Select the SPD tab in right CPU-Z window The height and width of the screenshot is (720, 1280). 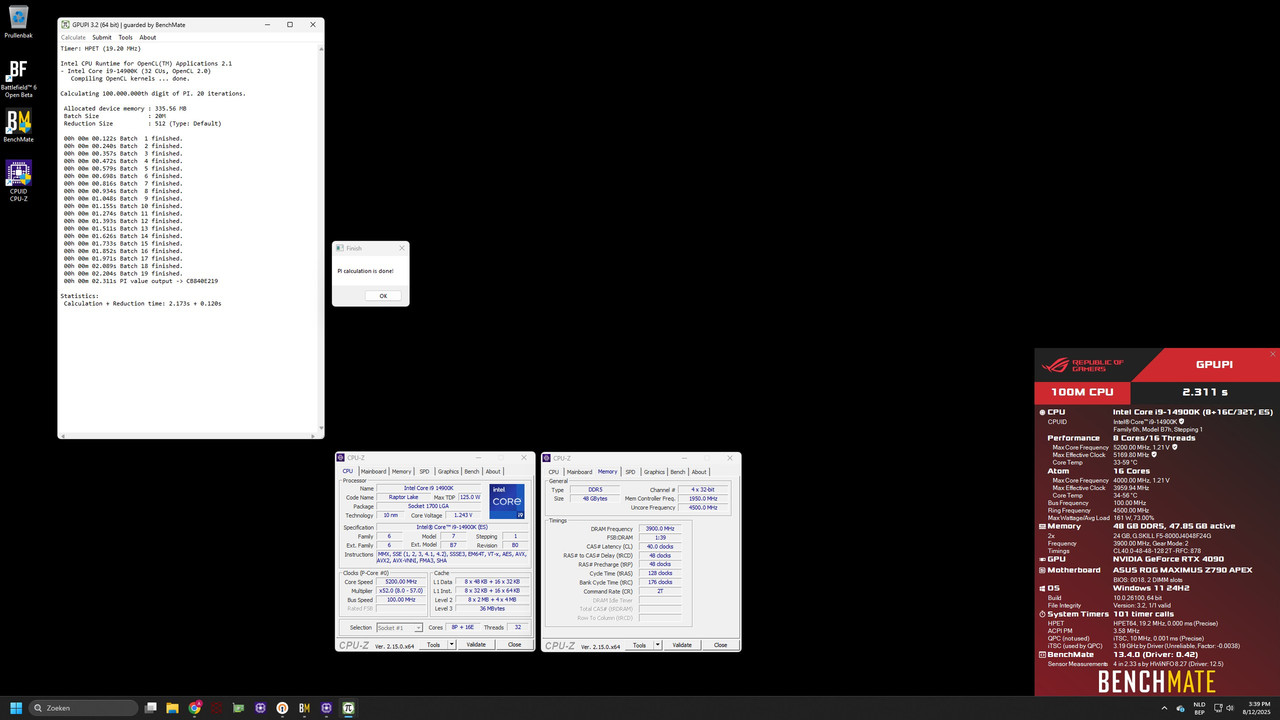click(630, 472)
